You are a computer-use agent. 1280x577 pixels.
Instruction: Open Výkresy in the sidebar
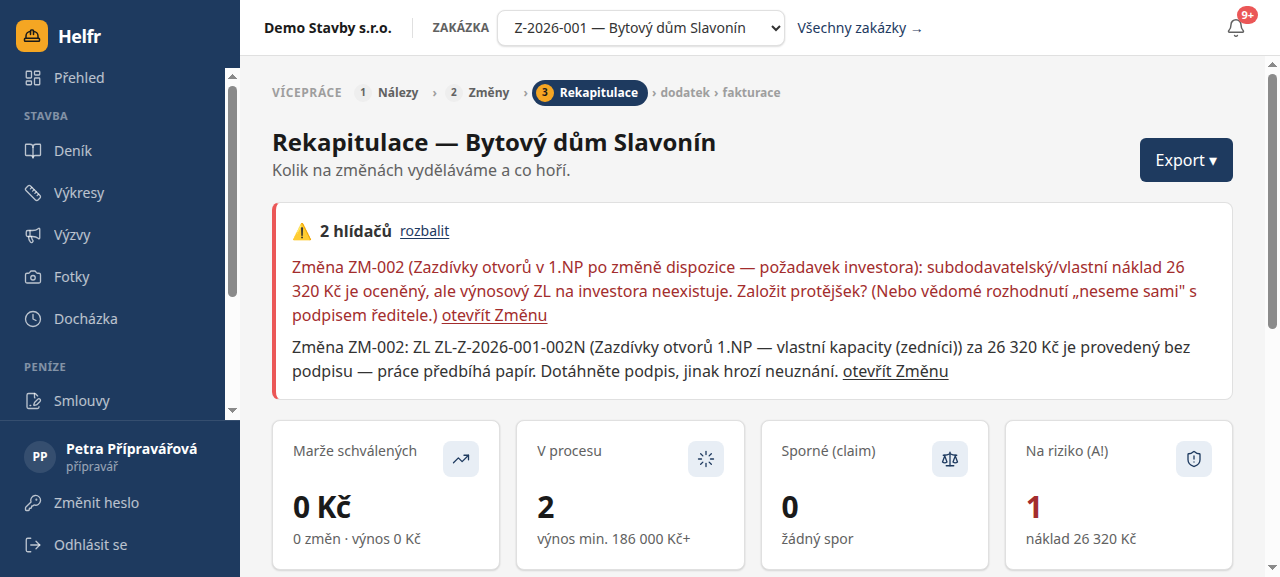tap(112, 193)
